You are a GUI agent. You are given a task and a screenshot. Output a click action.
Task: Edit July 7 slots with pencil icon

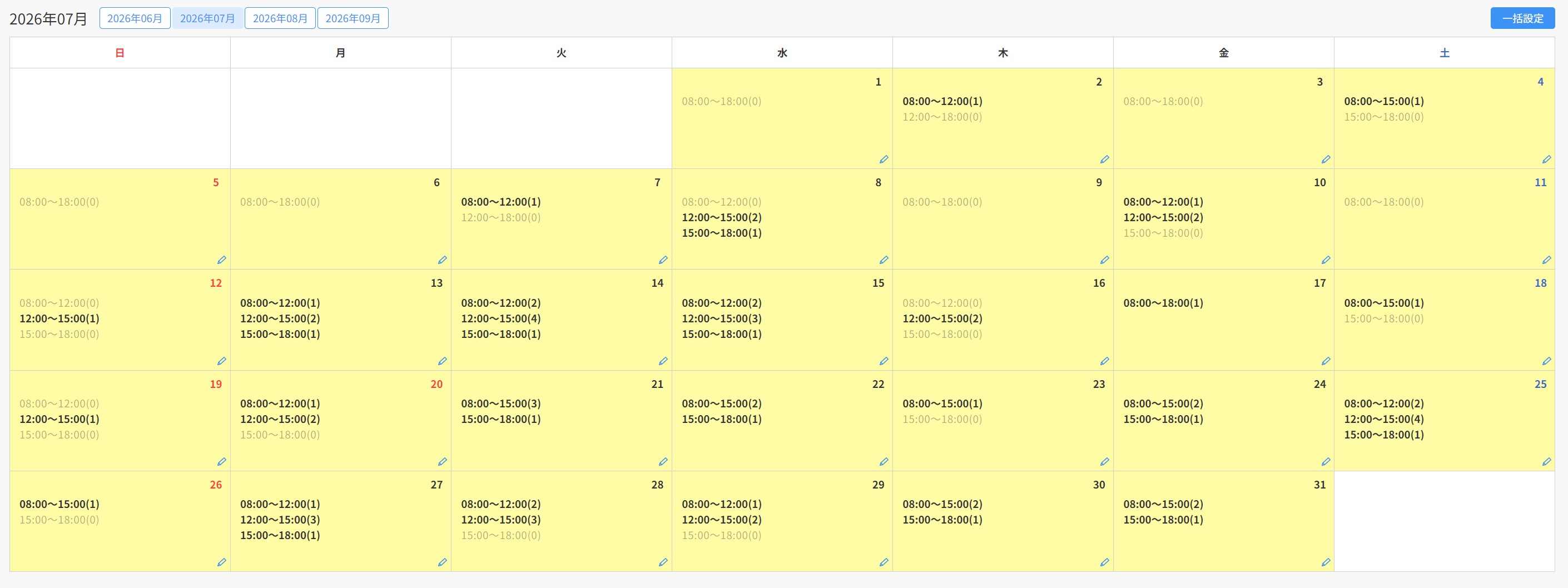(663, 260)
